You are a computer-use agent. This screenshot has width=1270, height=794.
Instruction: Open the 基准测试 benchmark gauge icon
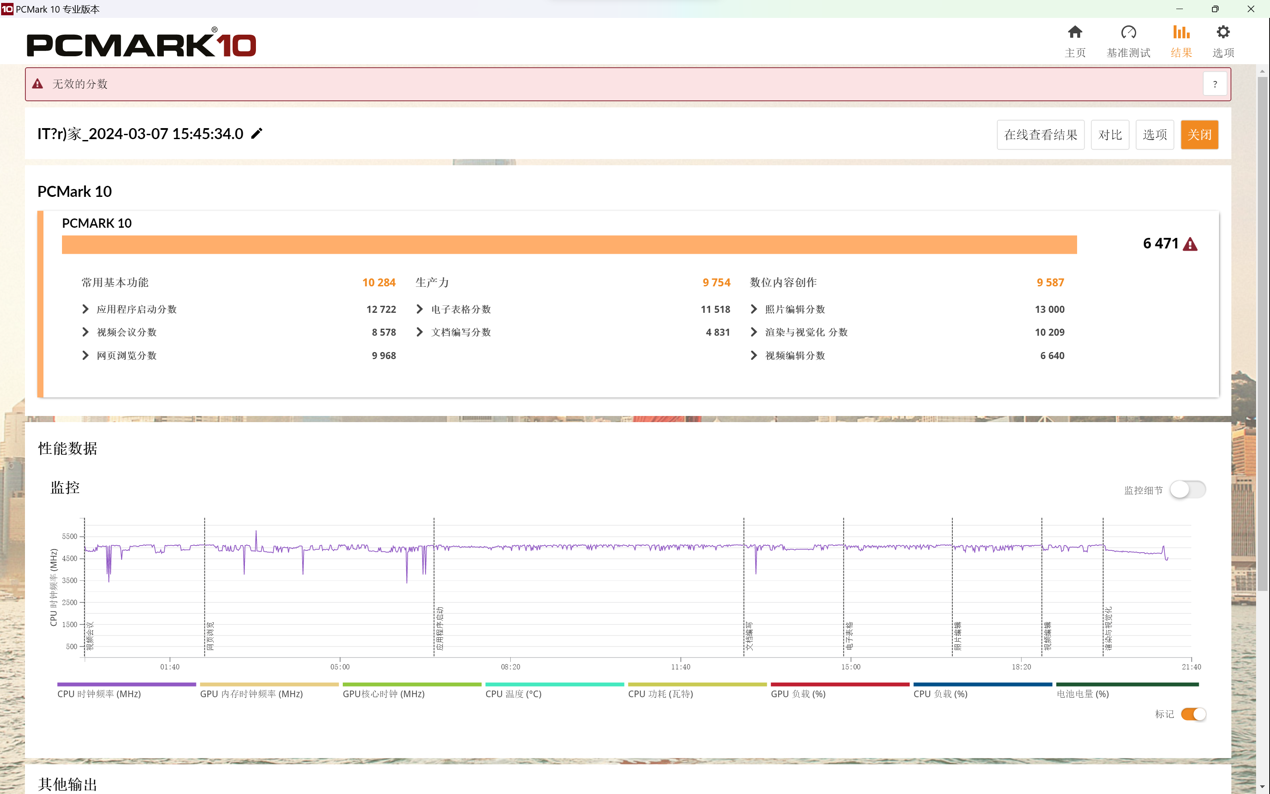[1128, 33]
